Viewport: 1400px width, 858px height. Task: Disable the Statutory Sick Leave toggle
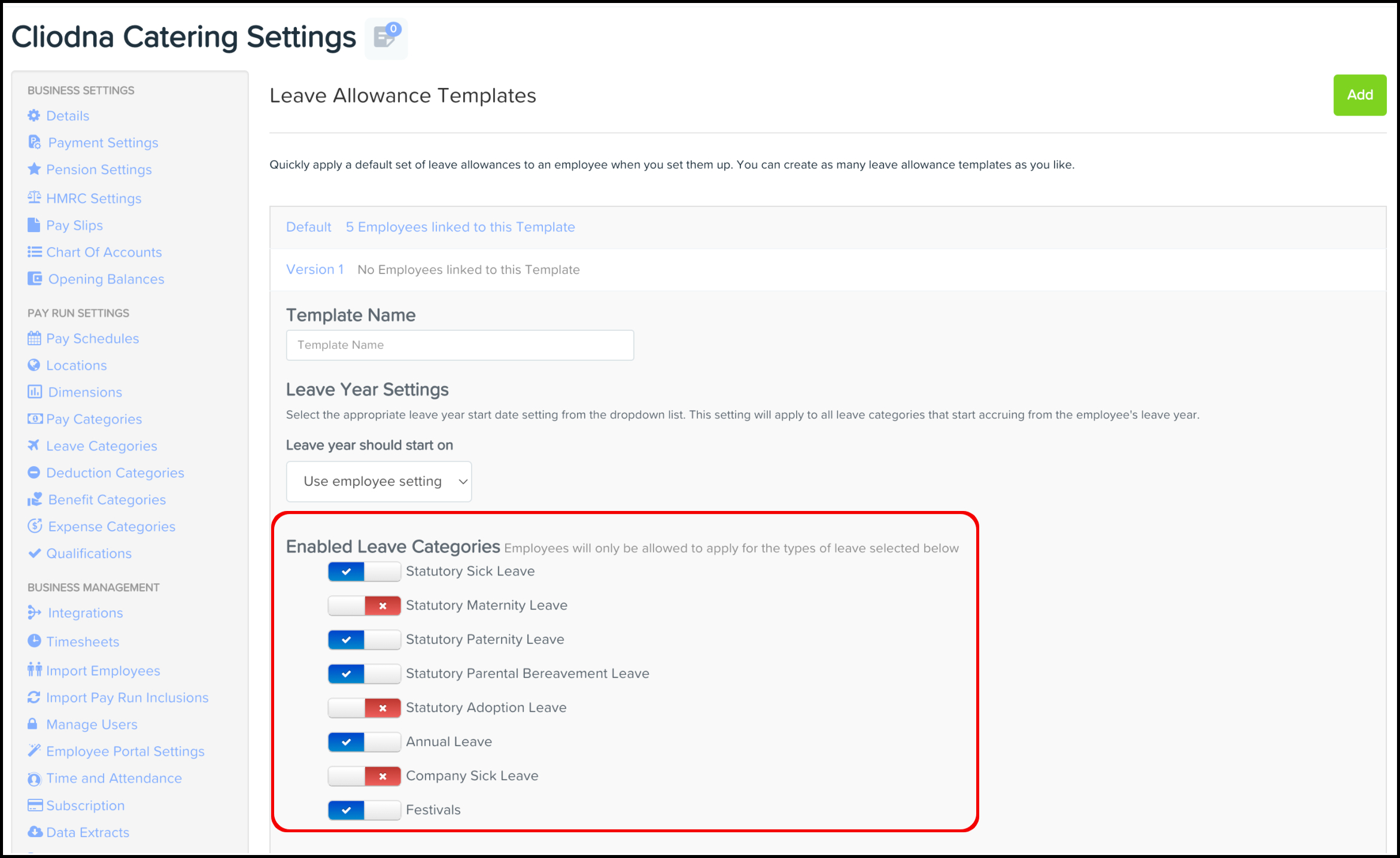coord(364,571)
